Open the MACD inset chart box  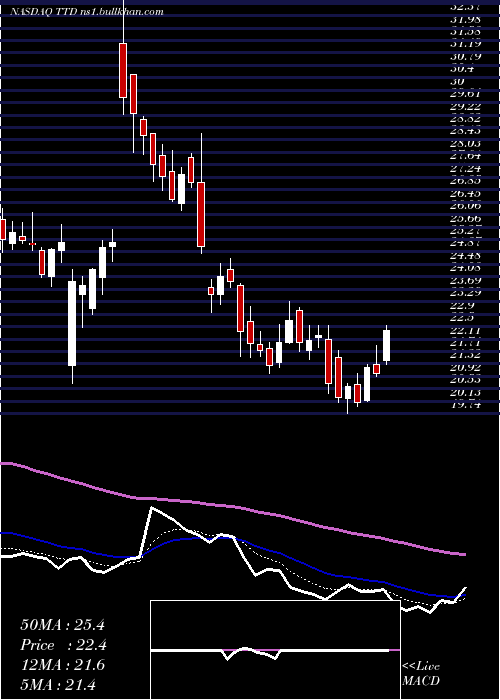point(275,650)
